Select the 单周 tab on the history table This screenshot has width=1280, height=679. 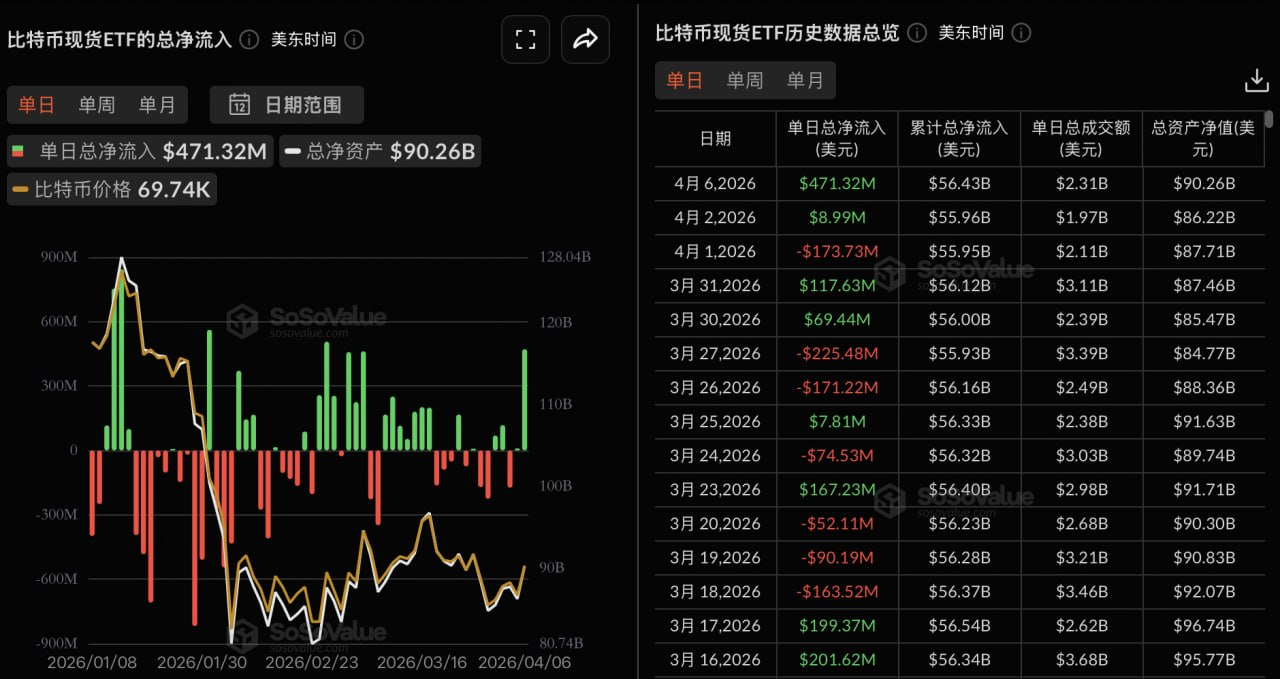pos(744,80)
